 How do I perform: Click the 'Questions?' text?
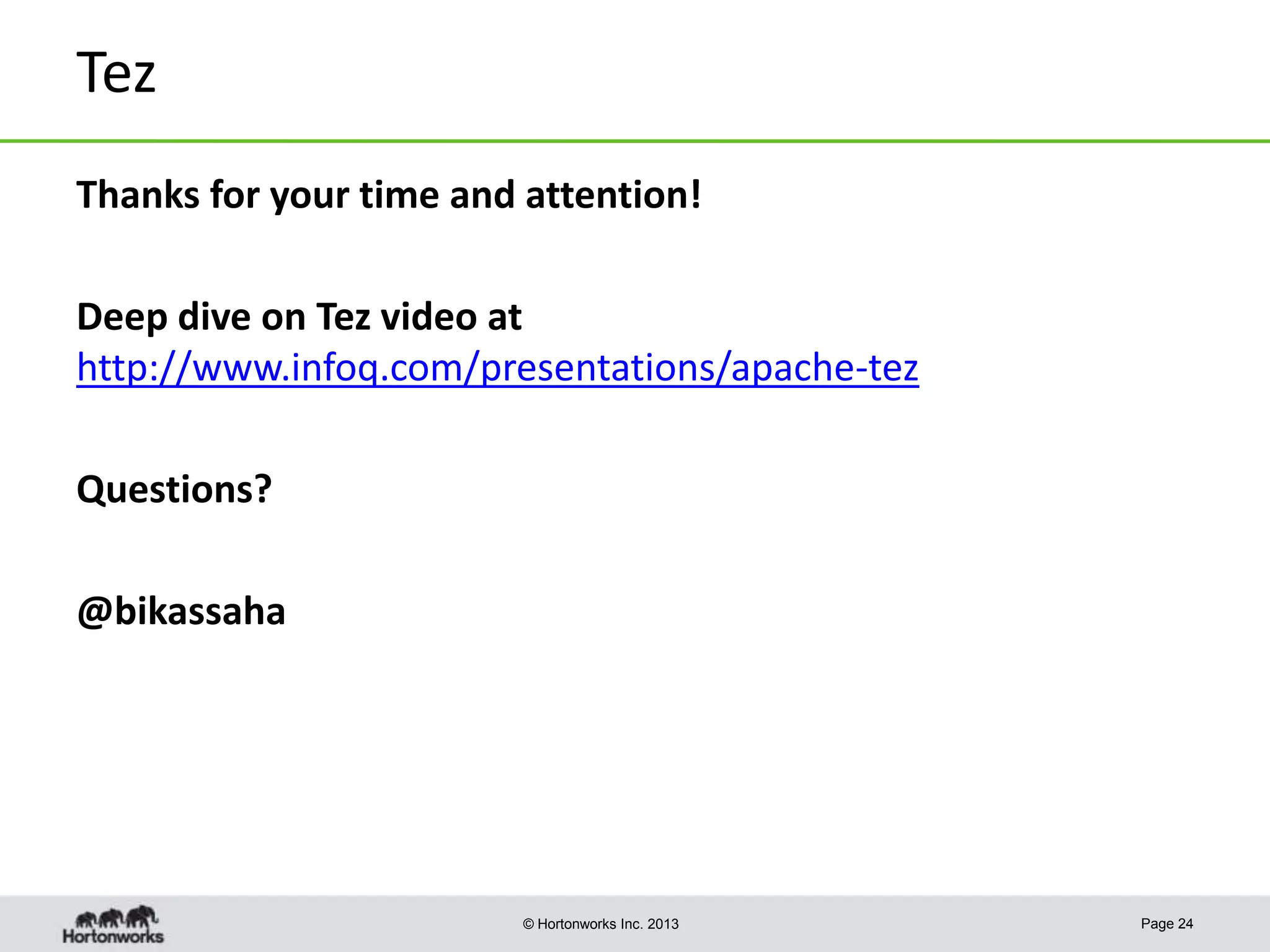174,490
